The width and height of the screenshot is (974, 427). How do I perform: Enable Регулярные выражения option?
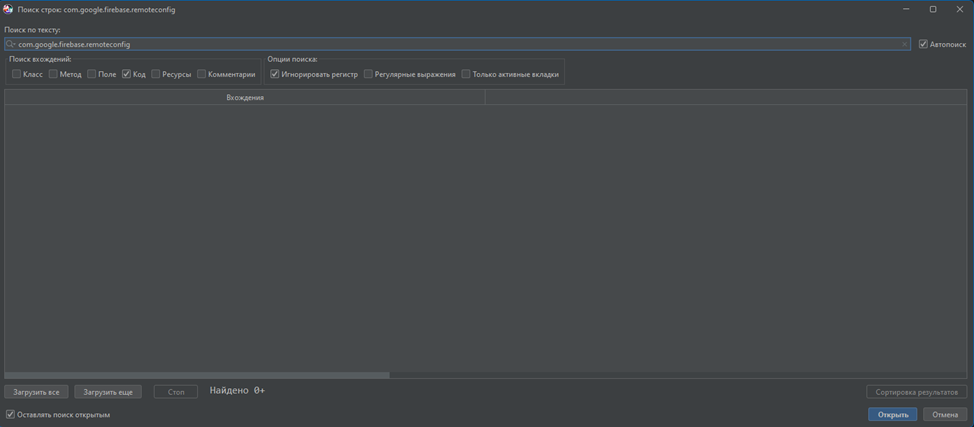(369, 74)
